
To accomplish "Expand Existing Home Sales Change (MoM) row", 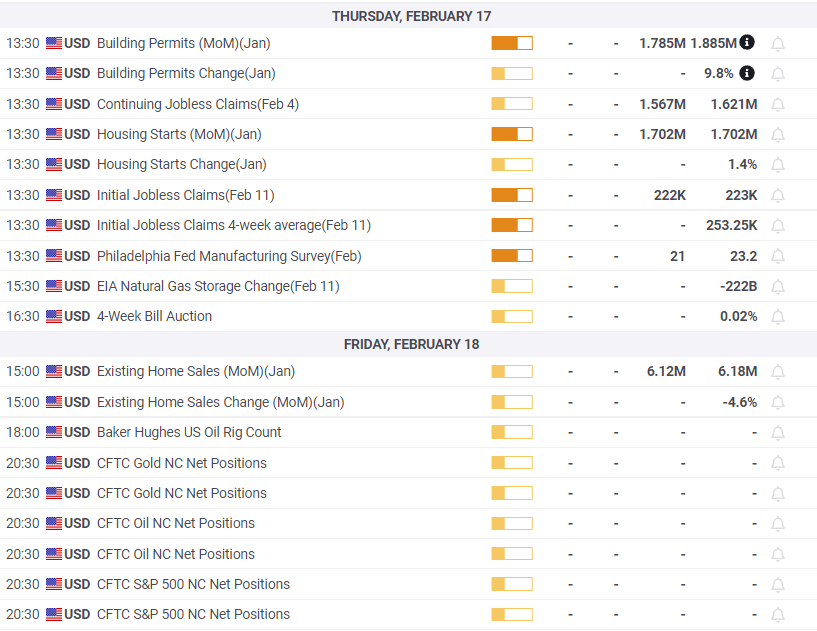I will pyautogui.click(x=220, y=402).
